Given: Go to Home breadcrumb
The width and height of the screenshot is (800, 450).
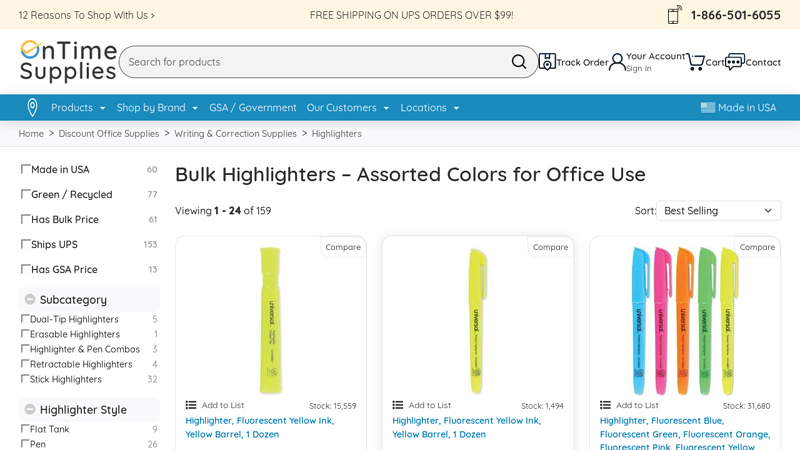Looking at the screenshot, I should pos(31,134).
